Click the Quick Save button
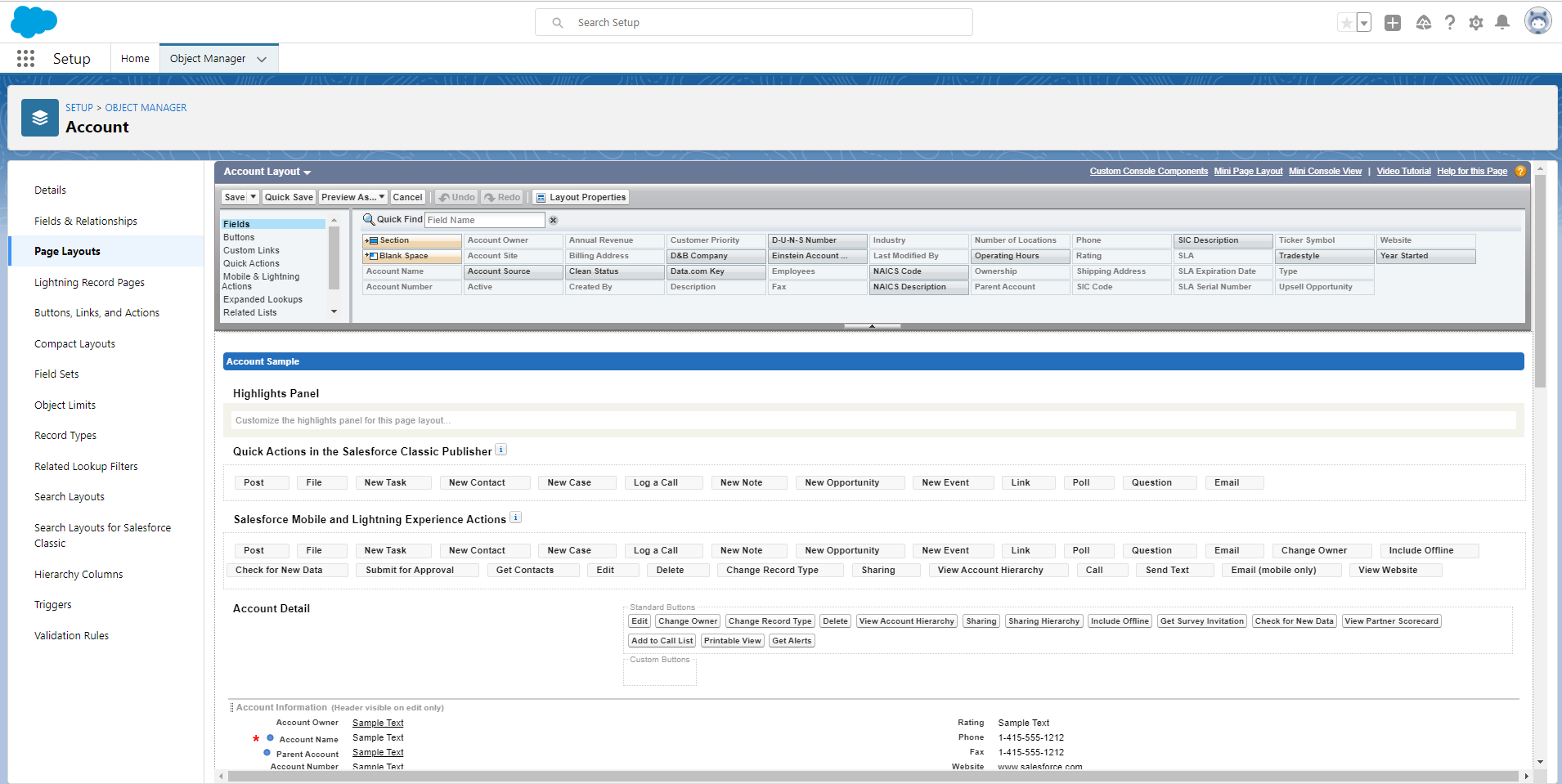Viewport: 1562px width, 784px height. tap(289, 197)
